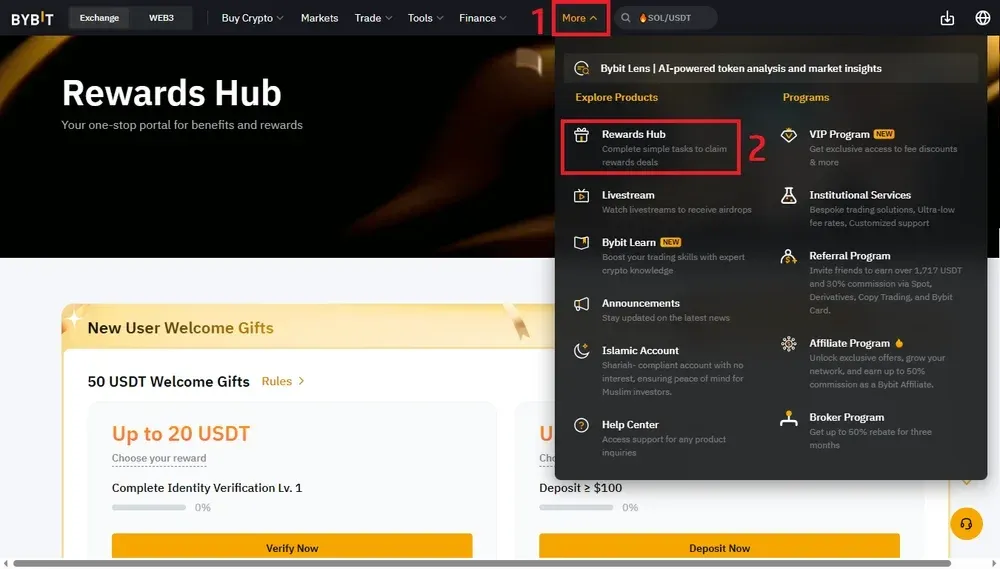The width and height of the screenshot is (1000, 569).
Task: Select Rewards Hub from the menu
Action: [x=651, y=147]
